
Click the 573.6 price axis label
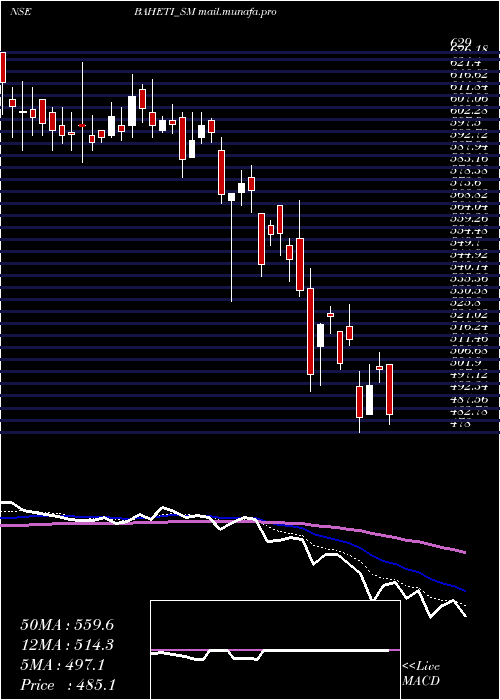(x=465, y=183)
